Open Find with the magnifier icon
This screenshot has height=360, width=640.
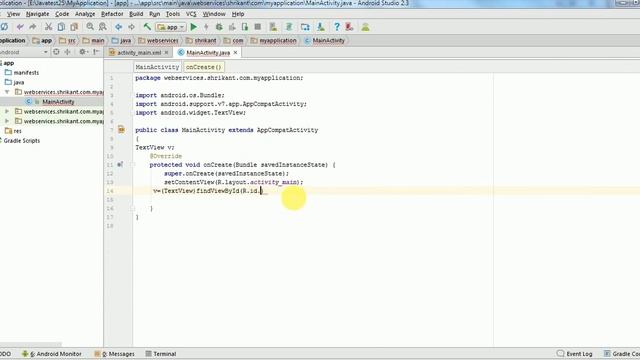pyautogui.click(x=90, y=27)
